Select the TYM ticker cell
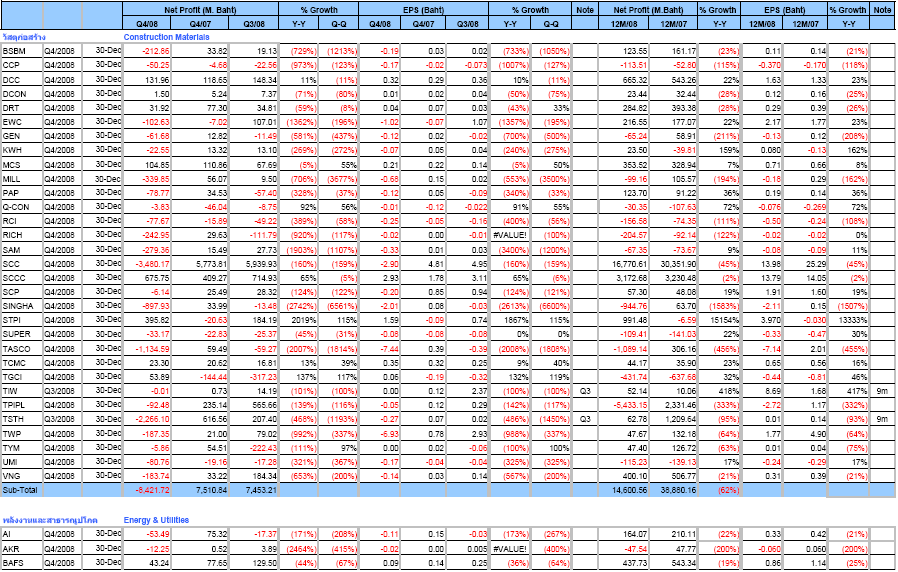This screenshot has height=572, width=898. (x=22, y=448)
